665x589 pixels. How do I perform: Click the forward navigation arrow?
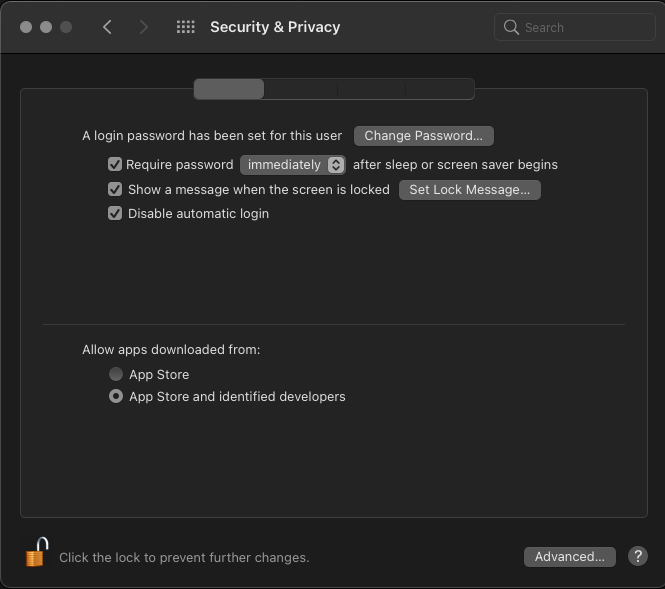[144, 27]
